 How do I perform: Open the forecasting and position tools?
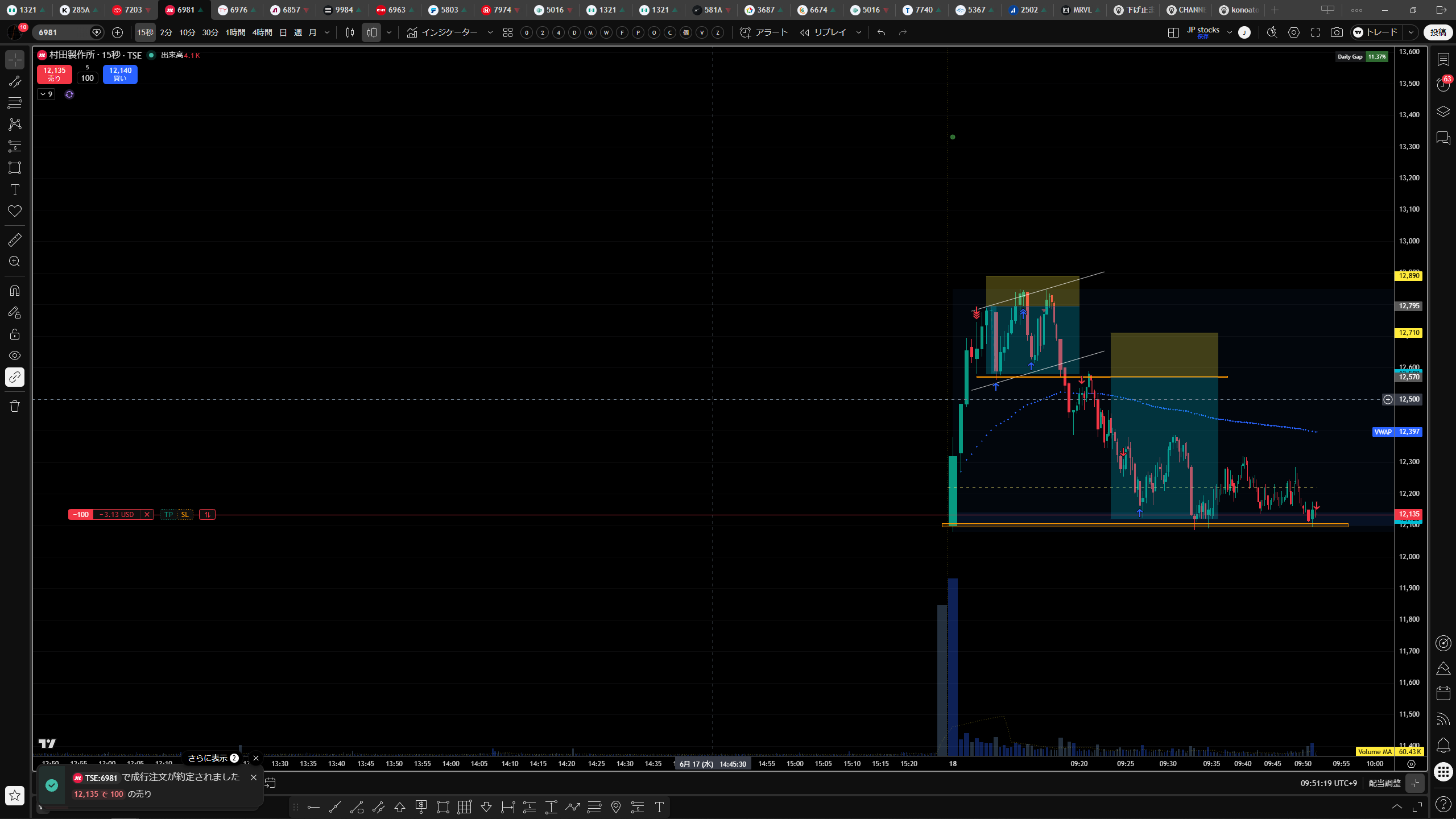(15, 146)
